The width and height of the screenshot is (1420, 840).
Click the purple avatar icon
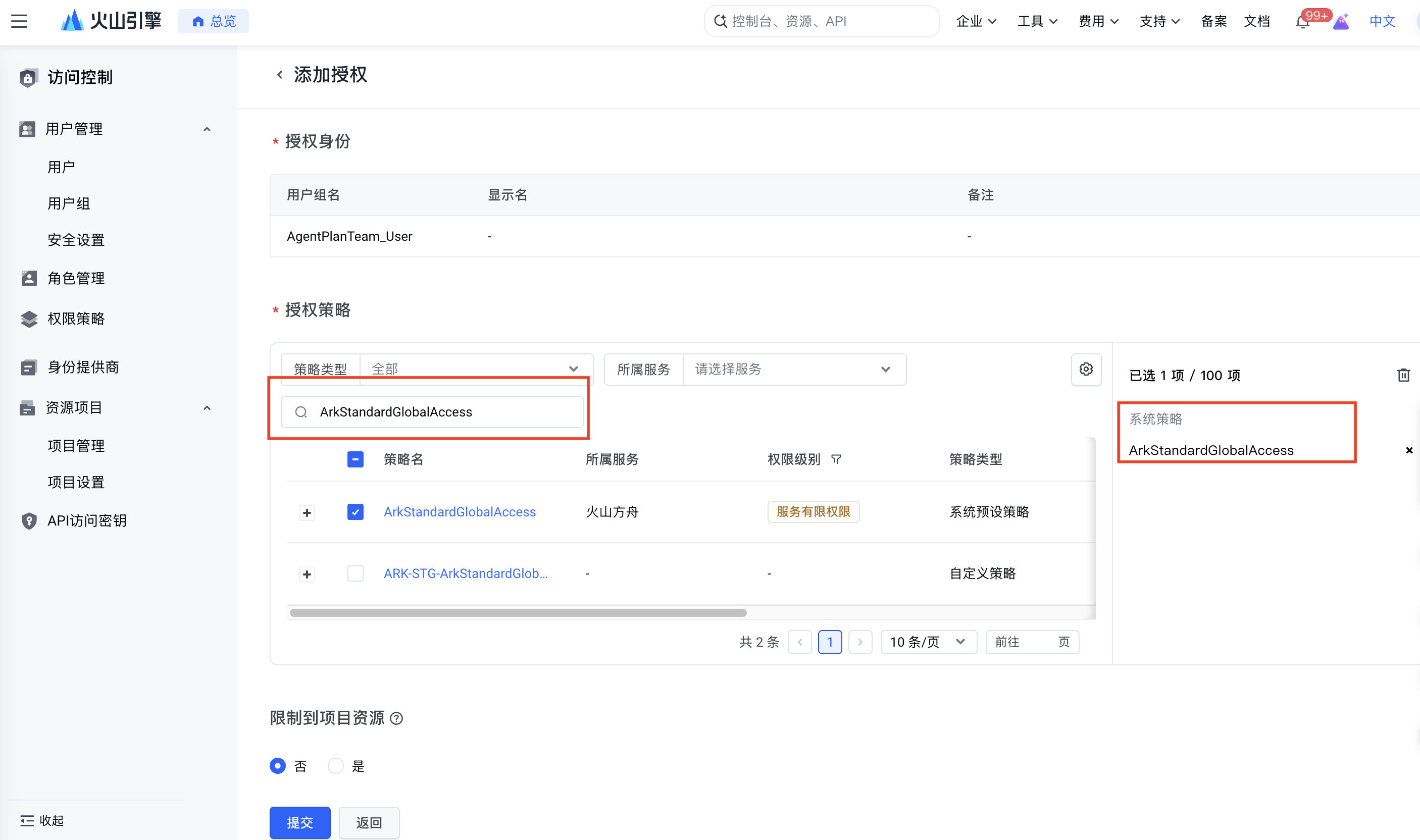pyautogui.click(x=1341, y=22)
